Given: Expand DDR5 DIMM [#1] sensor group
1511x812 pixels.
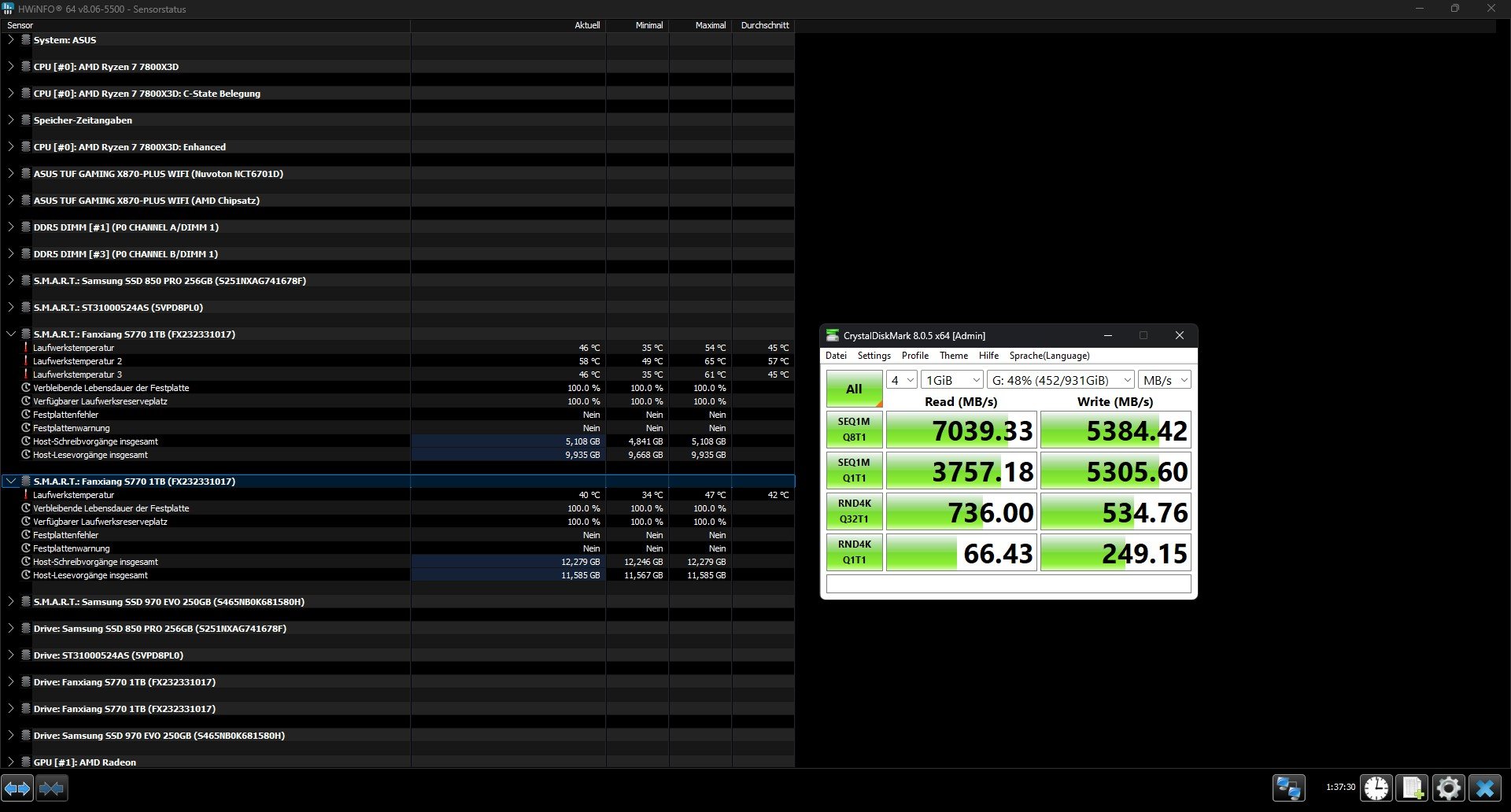Looking at the screenshot, I should point(10,227).
